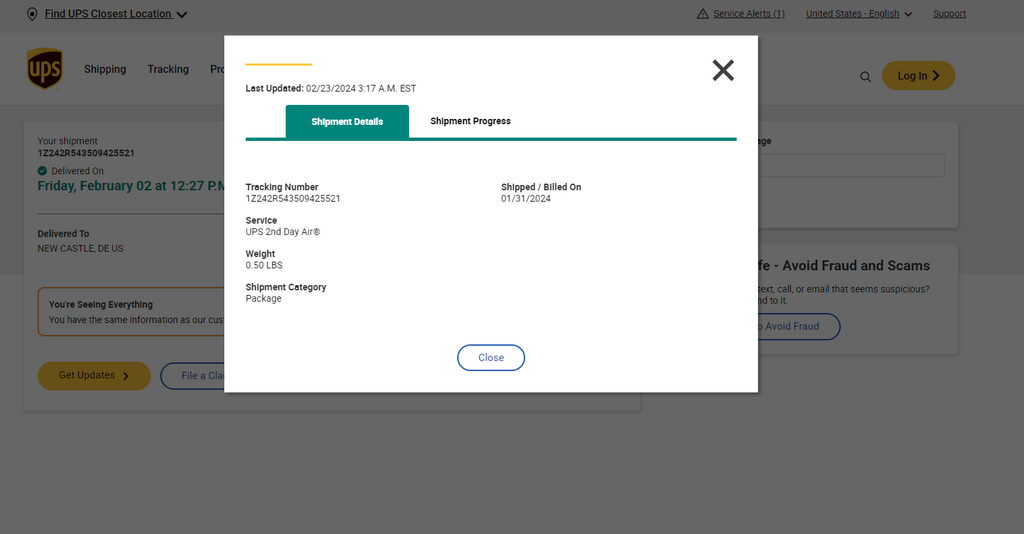The width and height of the screenshot is (1024, 534).
Task: Click the Log In button
Action: pos(918,76)
